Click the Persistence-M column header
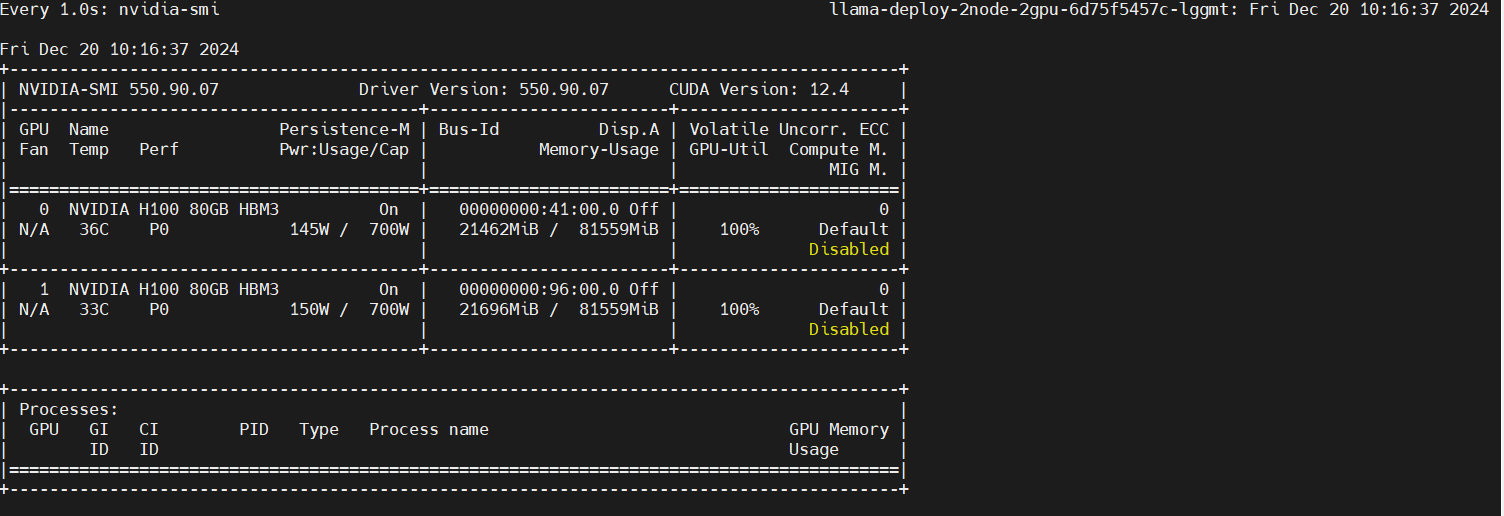This screenshot has height=516, width=1504. pos(344,129)
